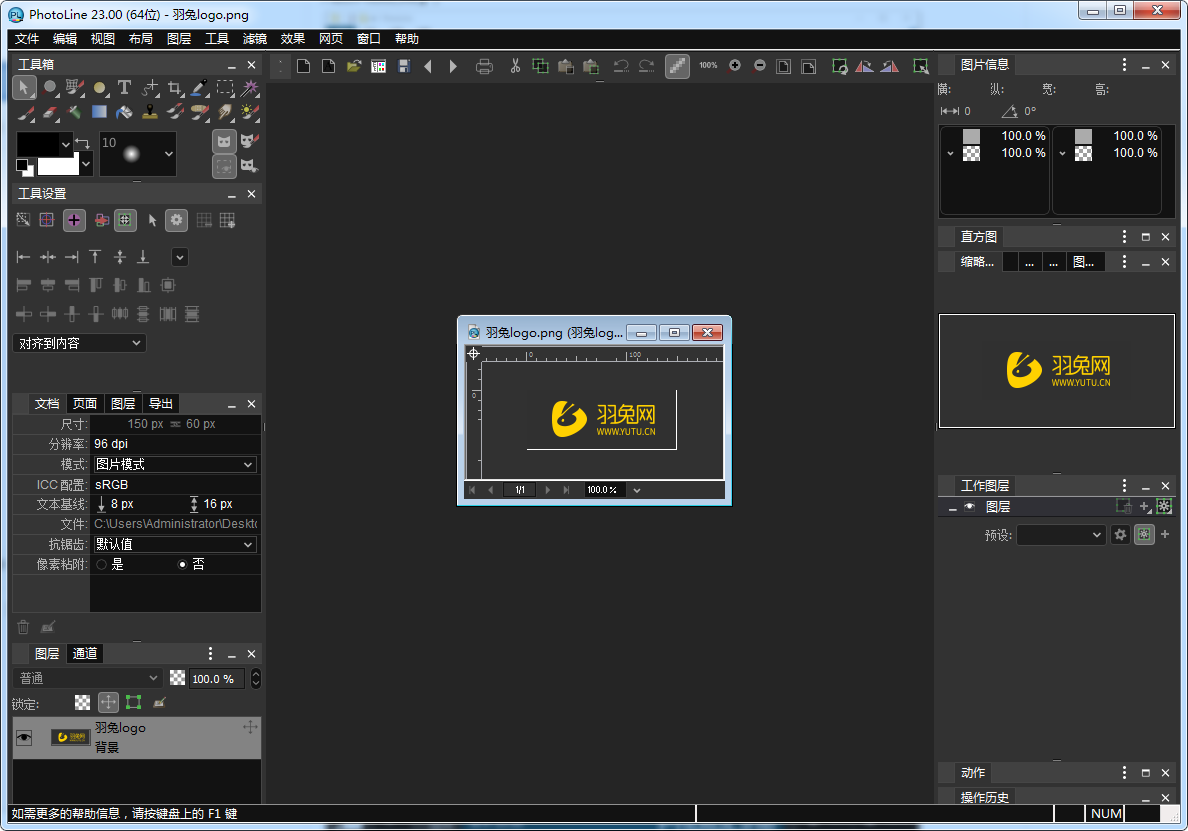Select the smudge finger tool
Screen dimensions: 1188x831
pos(225,113)
